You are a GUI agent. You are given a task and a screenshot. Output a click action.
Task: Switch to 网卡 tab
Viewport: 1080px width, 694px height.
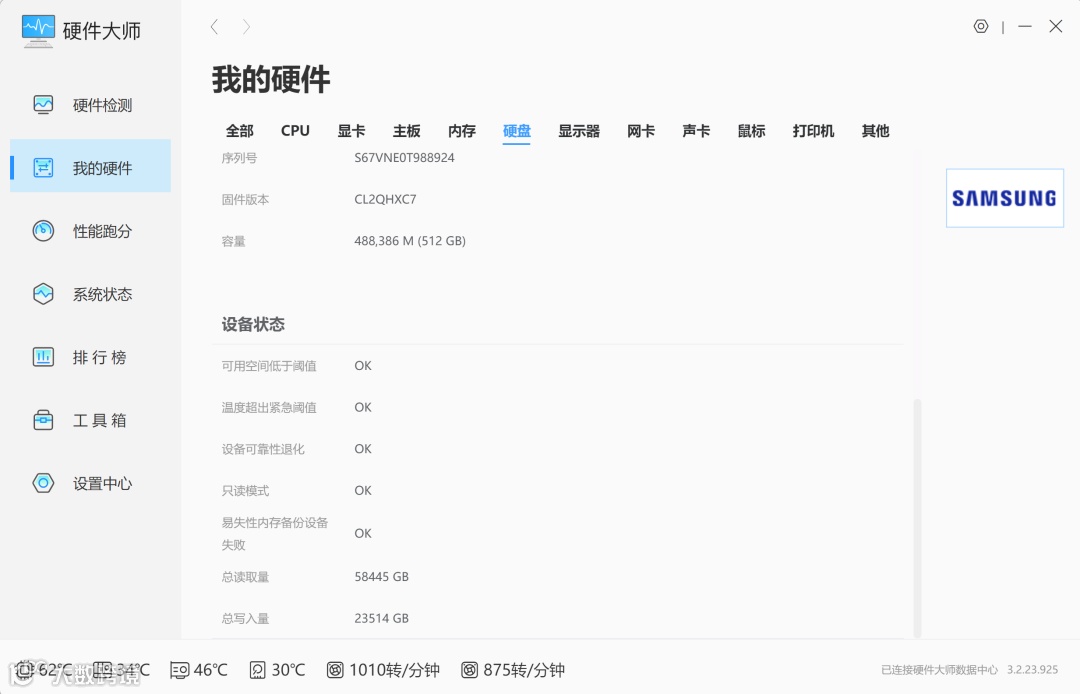tap(641, 131)
